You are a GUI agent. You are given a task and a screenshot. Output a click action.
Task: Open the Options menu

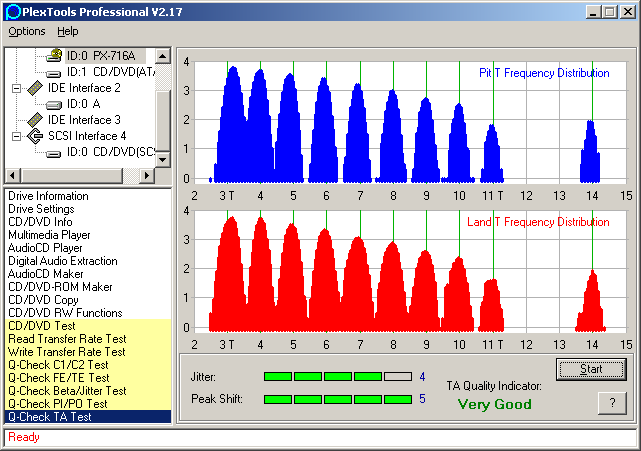tap(27, 32)
